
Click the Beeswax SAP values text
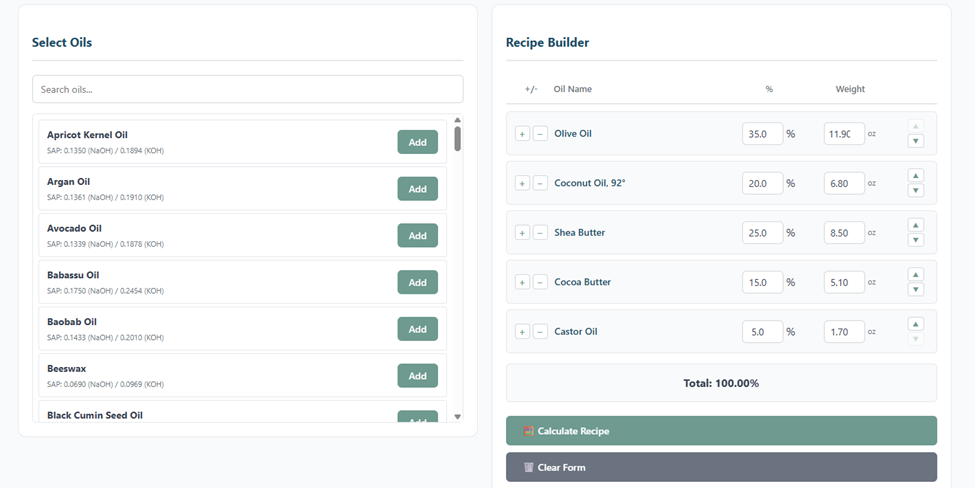[x=106, y=384]
